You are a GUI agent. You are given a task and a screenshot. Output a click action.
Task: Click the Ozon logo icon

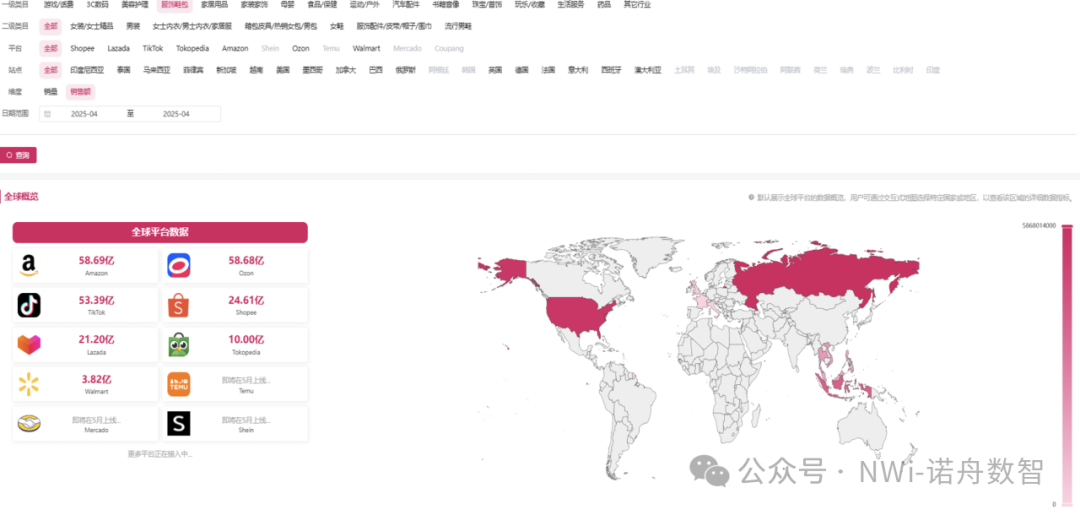click(179, 265)
